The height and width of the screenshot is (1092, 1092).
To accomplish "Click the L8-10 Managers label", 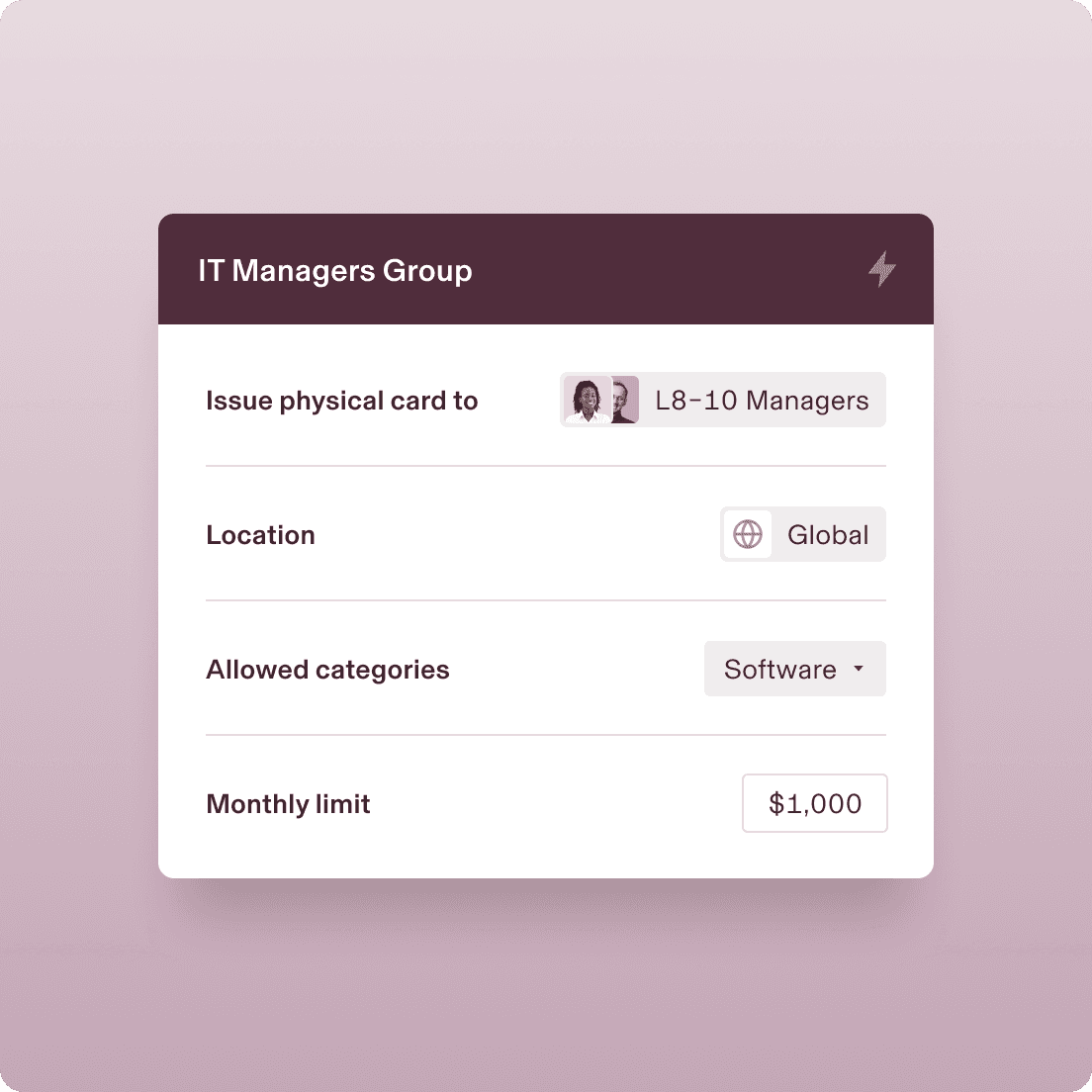I will 762,400.
